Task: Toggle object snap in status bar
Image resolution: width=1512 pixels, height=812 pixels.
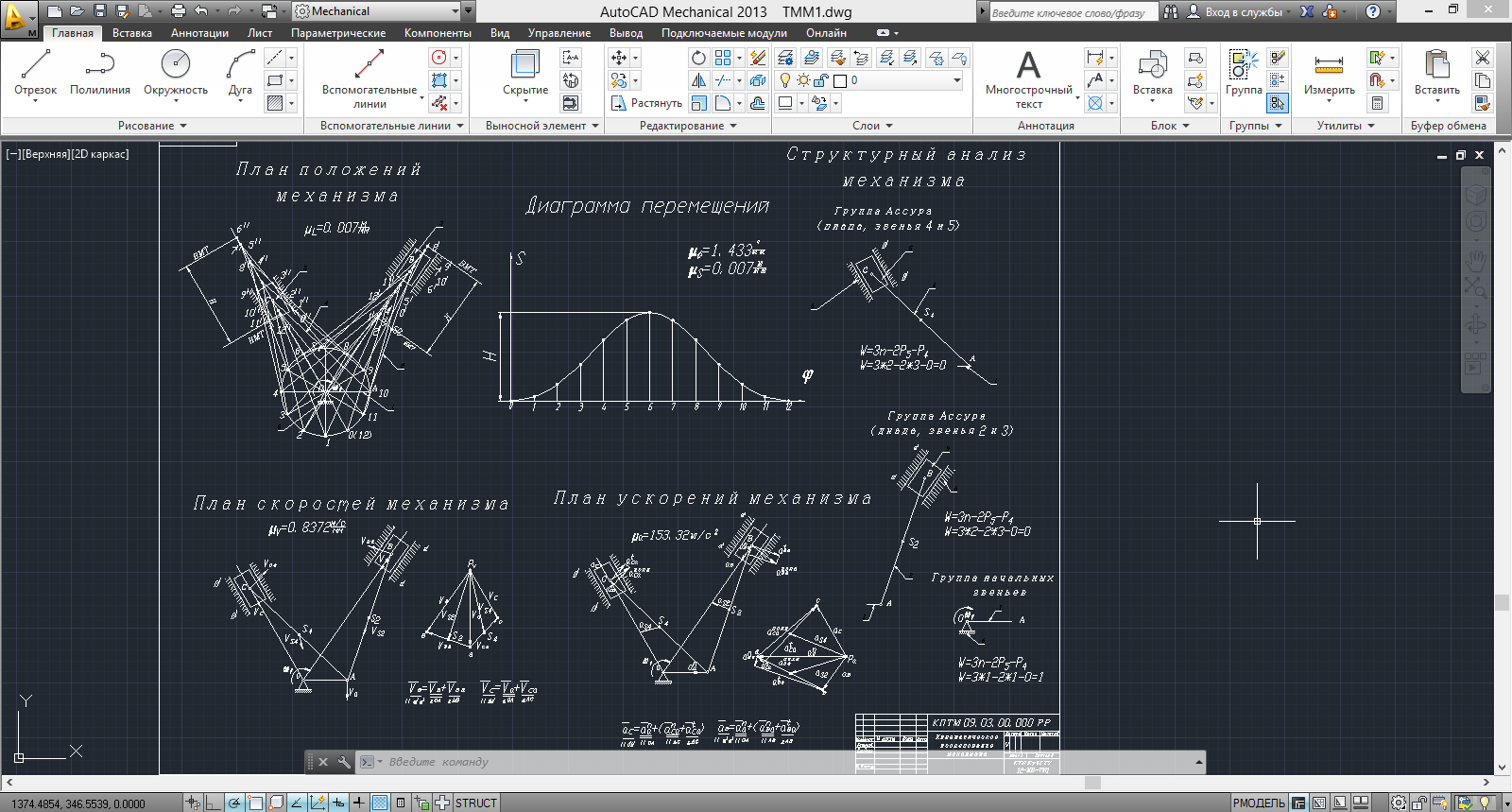Action: click(x=255, y=803)
